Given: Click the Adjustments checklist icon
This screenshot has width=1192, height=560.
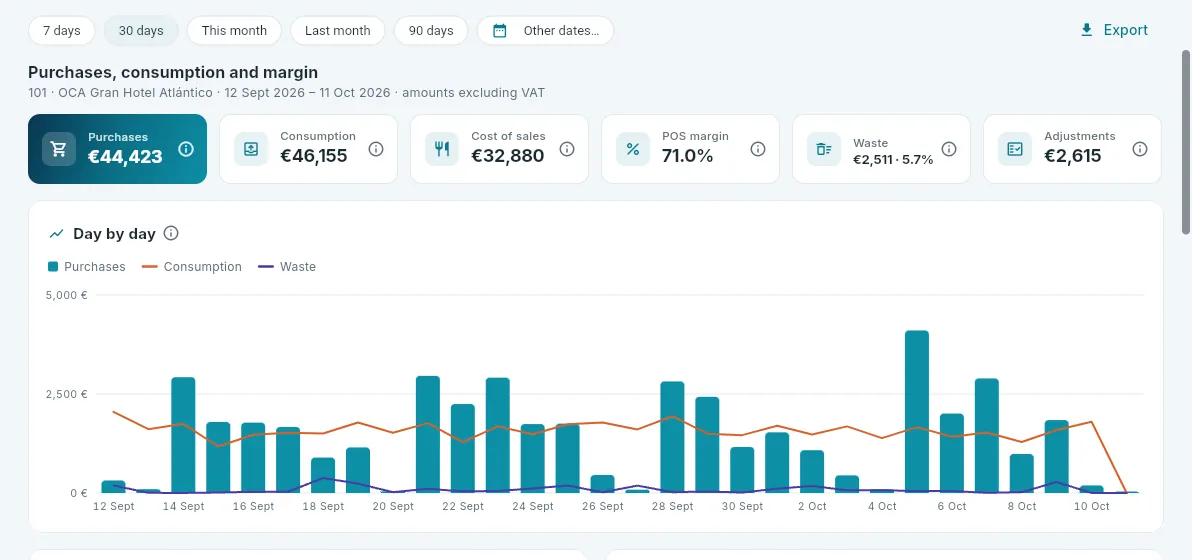Looking at the screenshot, I should (1015, 149).
